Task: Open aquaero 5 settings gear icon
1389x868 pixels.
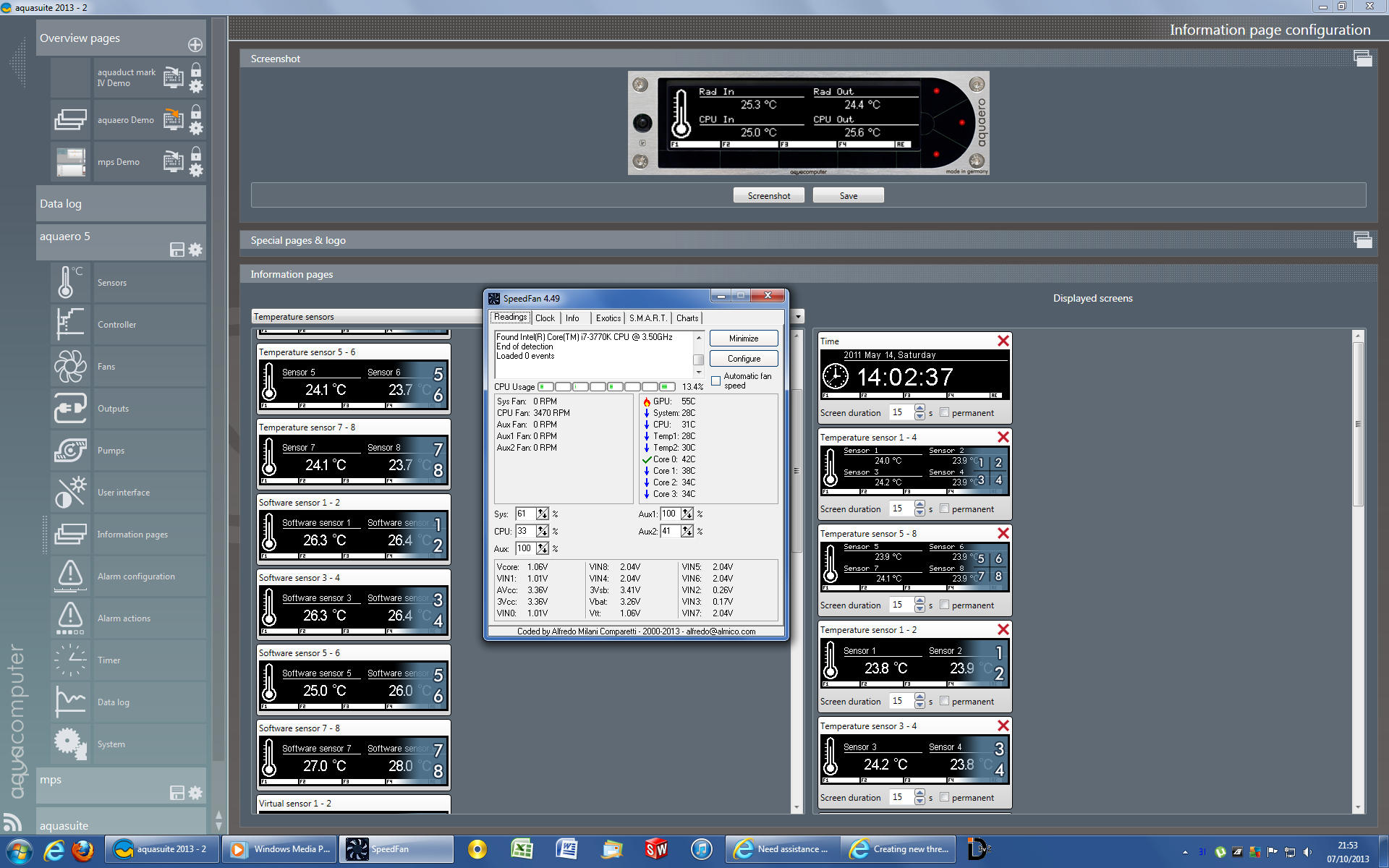Action: [x=195, y=250]
